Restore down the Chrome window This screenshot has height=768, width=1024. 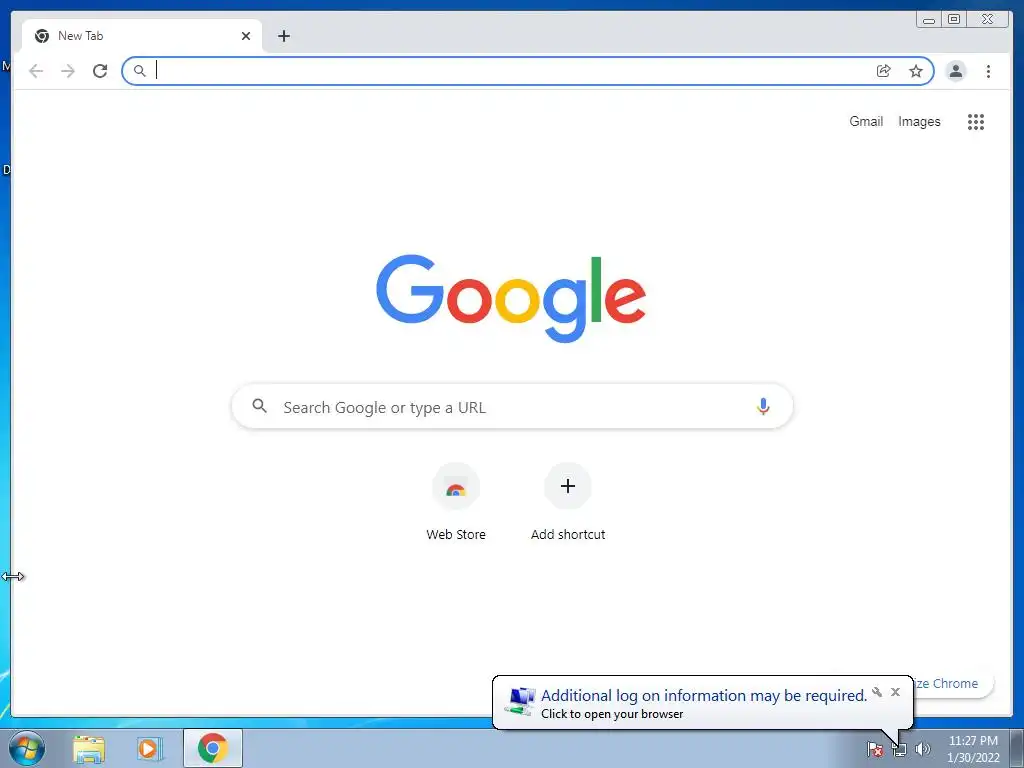click(x=954, y=20)
